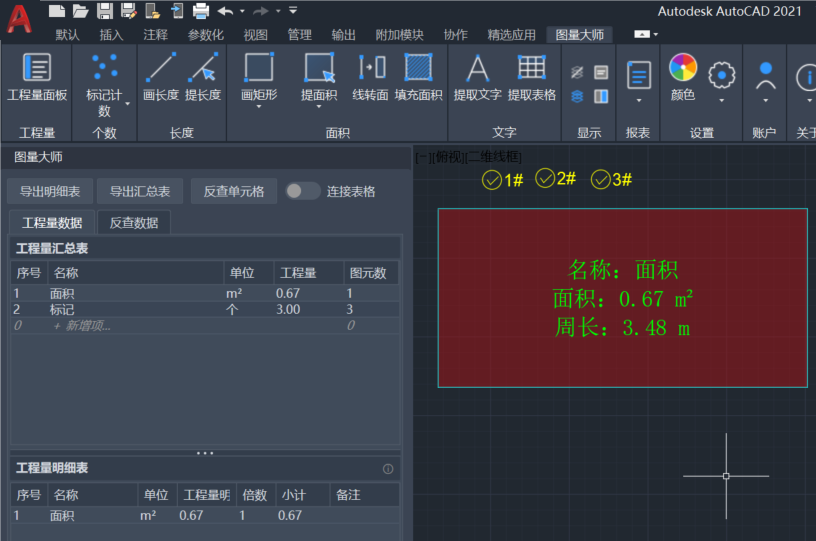The height and width of the screenshot is (541, 816).
Task: Expand the settings gear dropdown arrow
Action: [721, 100]
